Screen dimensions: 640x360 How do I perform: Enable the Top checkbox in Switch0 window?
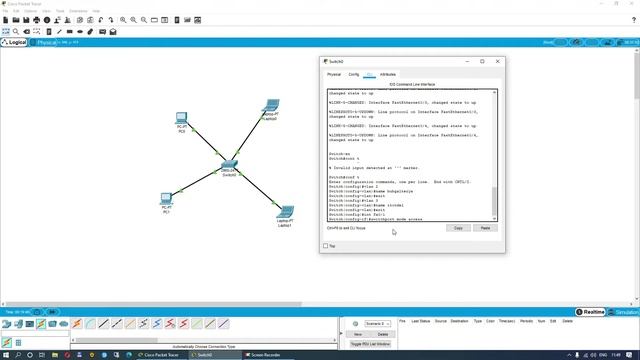[326, 246]
